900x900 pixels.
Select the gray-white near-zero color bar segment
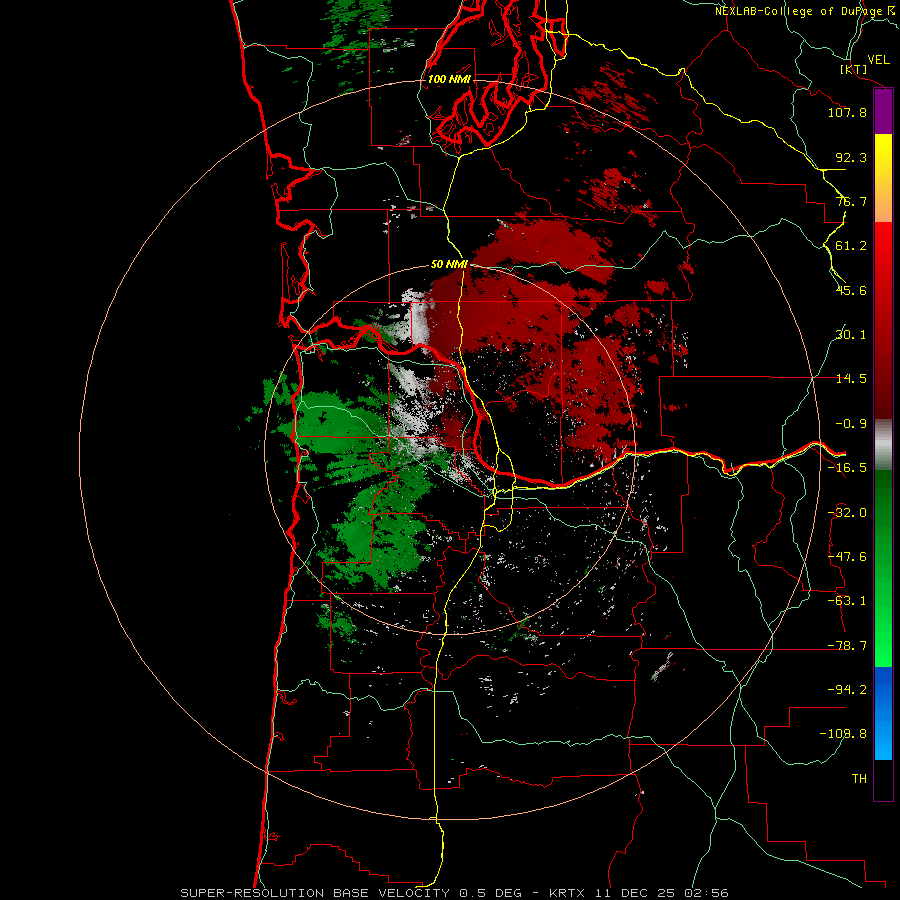(883, 445)
